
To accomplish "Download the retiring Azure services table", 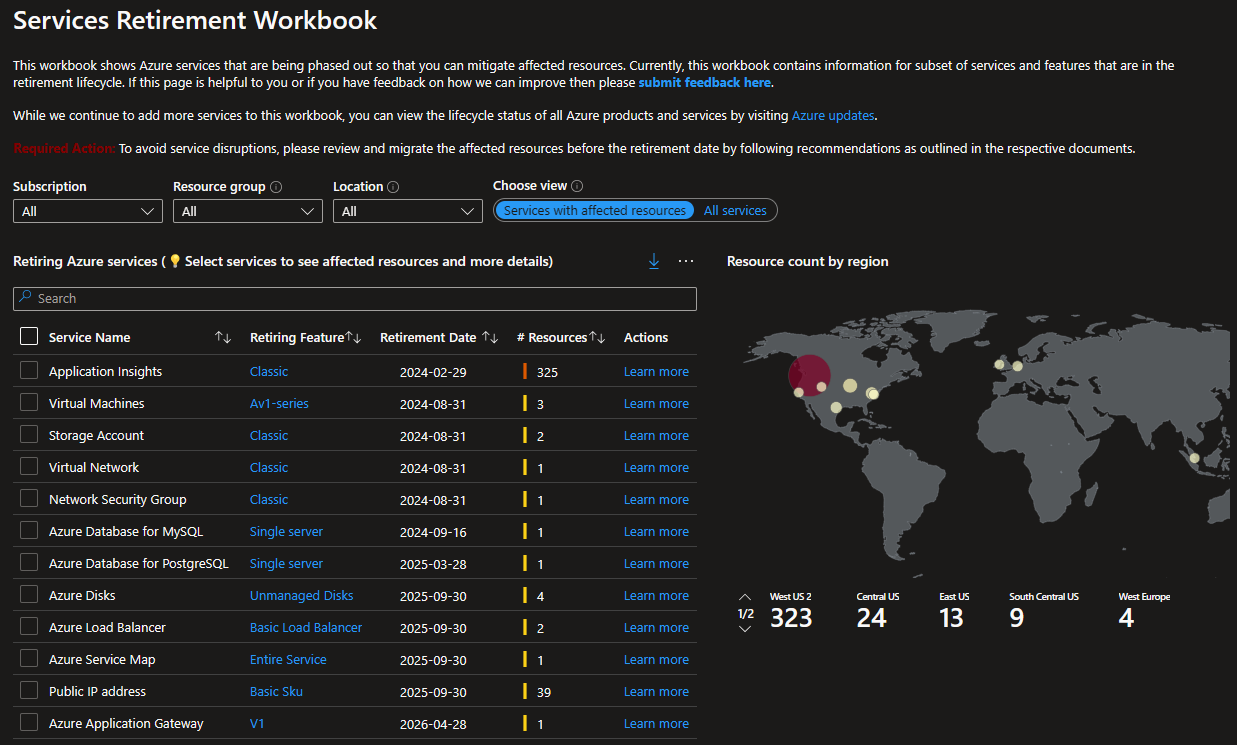I will click(x=654, y=261).
